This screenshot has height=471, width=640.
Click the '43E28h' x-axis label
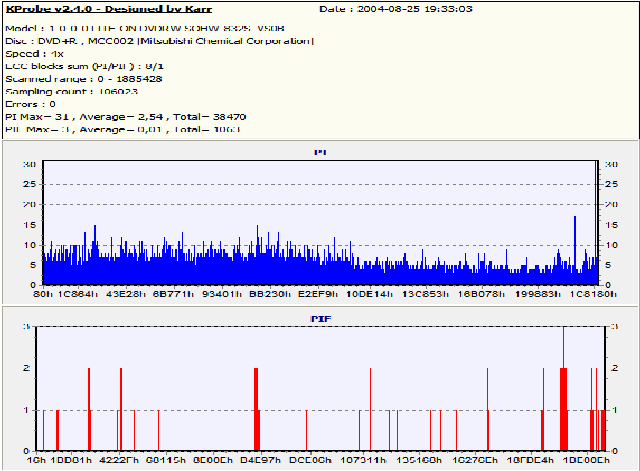click(x=126, y=294)
